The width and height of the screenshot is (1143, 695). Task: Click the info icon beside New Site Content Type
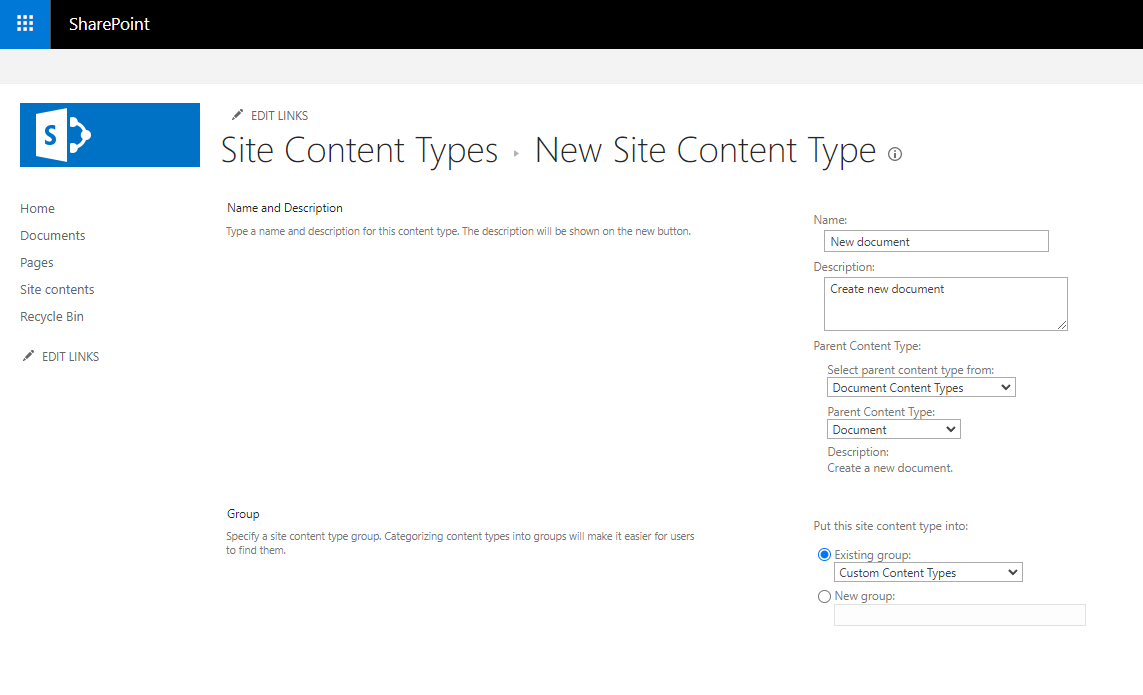[895, 154]
